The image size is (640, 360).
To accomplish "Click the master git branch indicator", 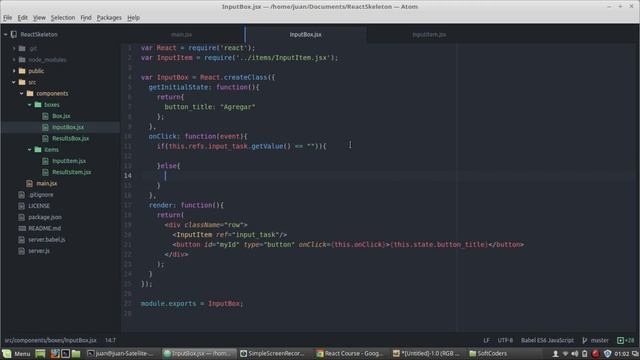I will pyautogui.click(x=595, y=340).
